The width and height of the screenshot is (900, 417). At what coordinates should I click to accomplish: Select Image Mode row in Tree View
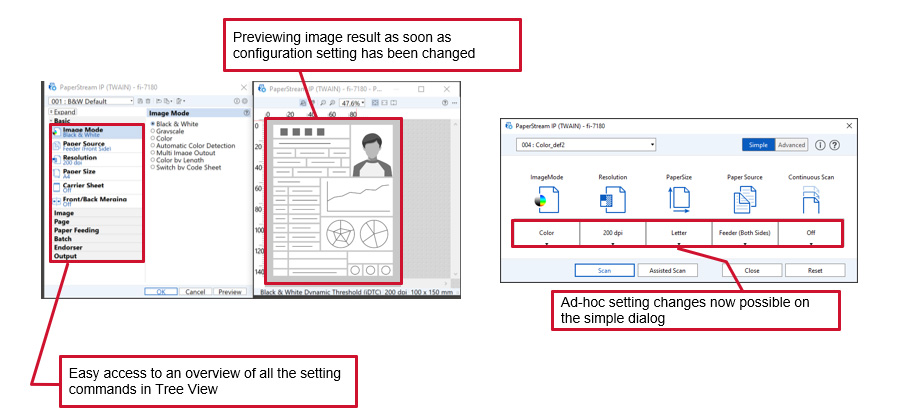click(96, 132)
